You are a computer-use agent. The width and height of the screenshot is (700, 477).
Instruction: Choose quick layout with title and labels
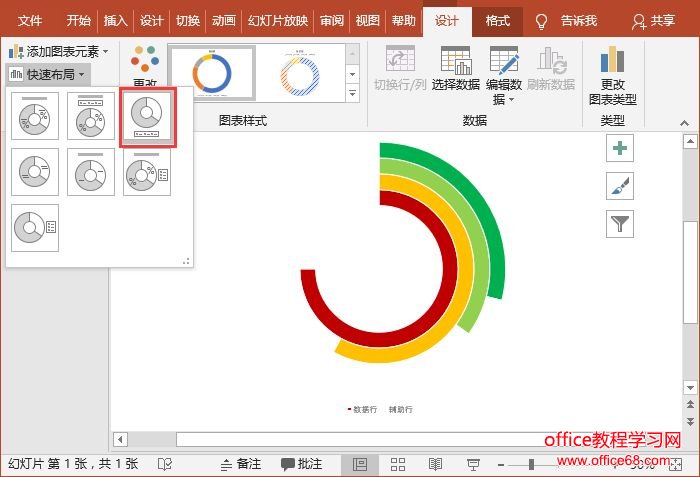[x=91, y=172]
